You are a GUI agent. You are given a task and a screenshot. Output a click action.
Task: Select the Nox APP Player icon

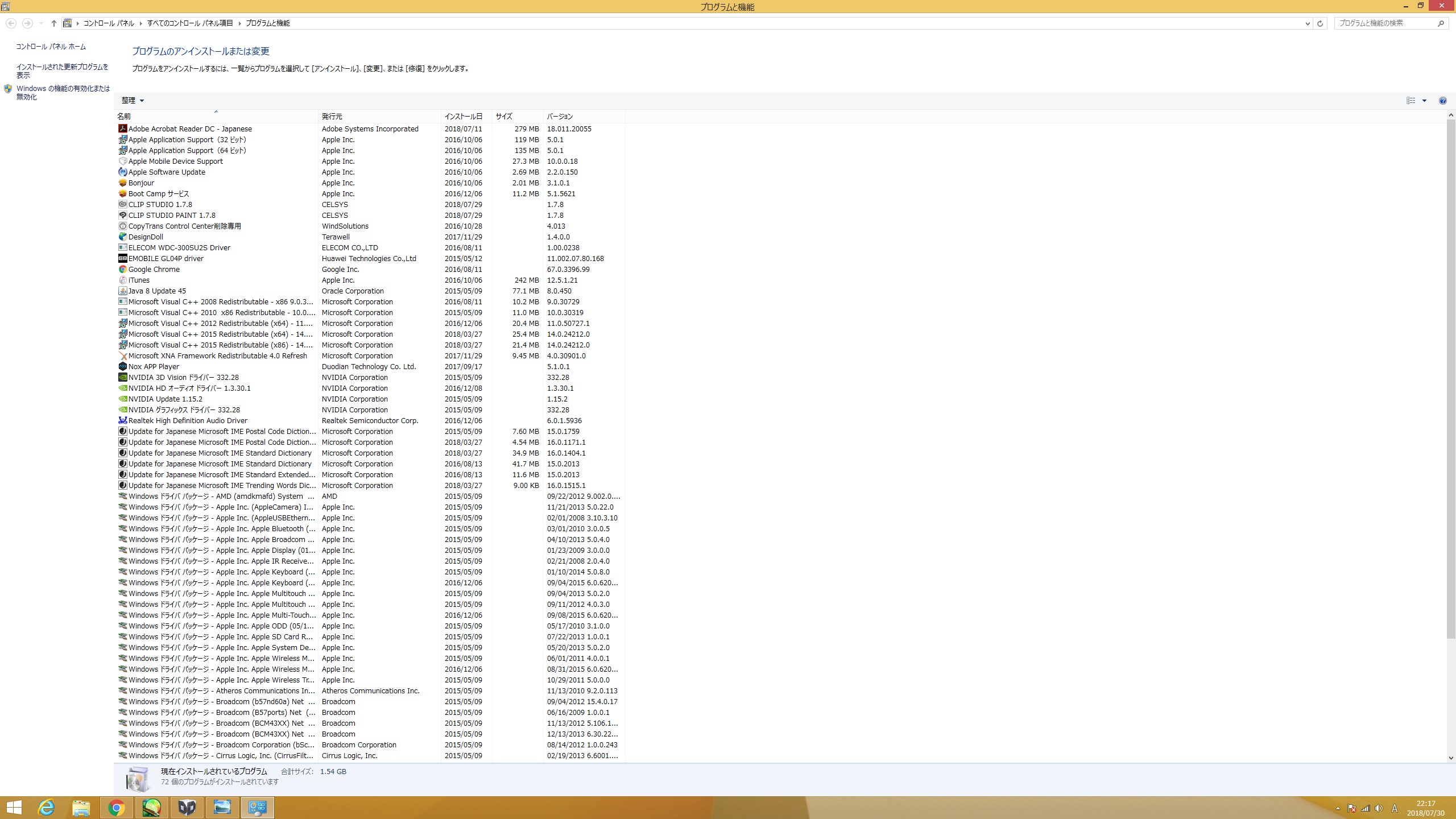coord(122,366)
